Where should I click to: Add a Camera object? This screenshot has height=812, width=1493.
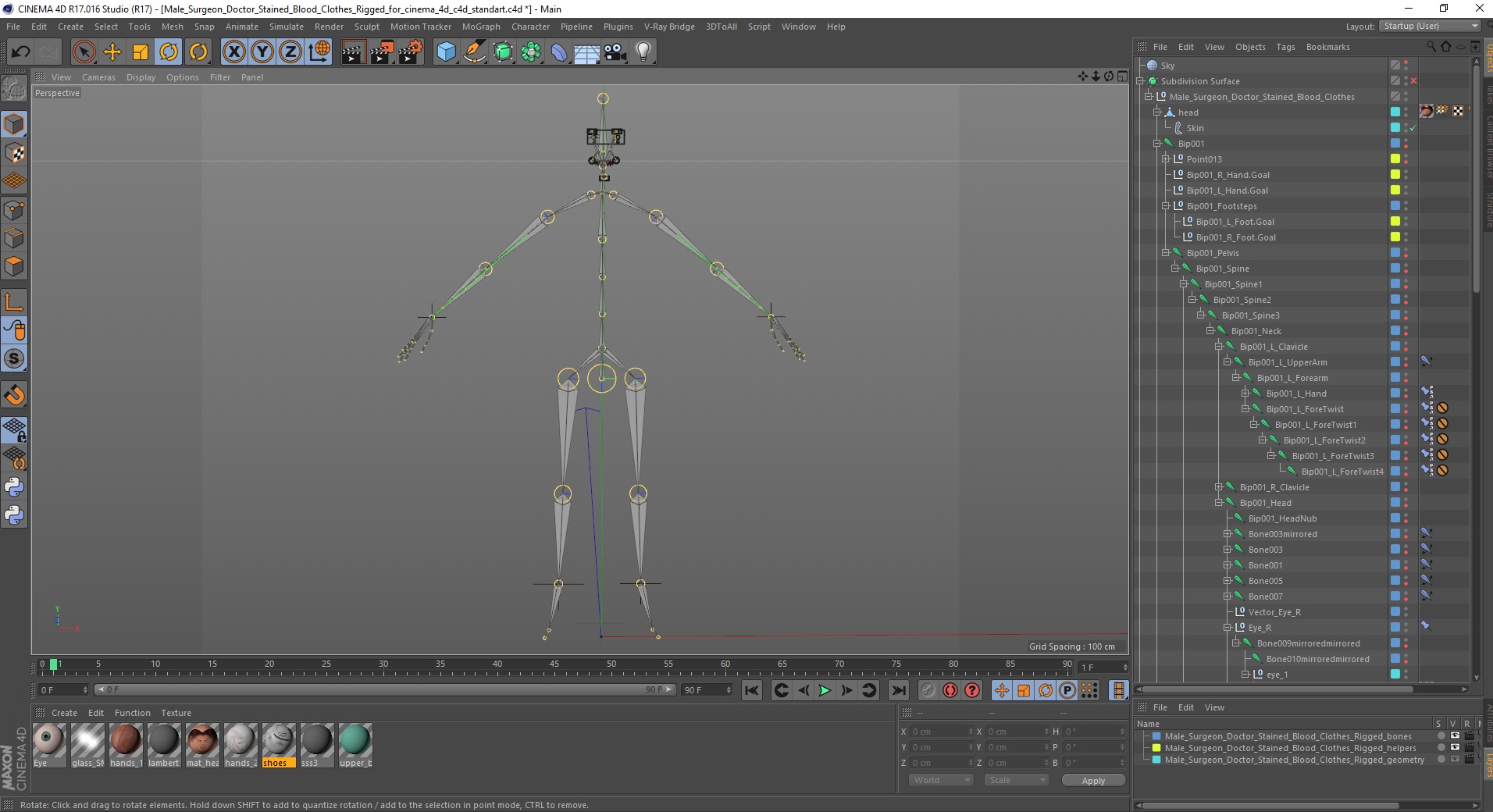[x=615, y=52]
